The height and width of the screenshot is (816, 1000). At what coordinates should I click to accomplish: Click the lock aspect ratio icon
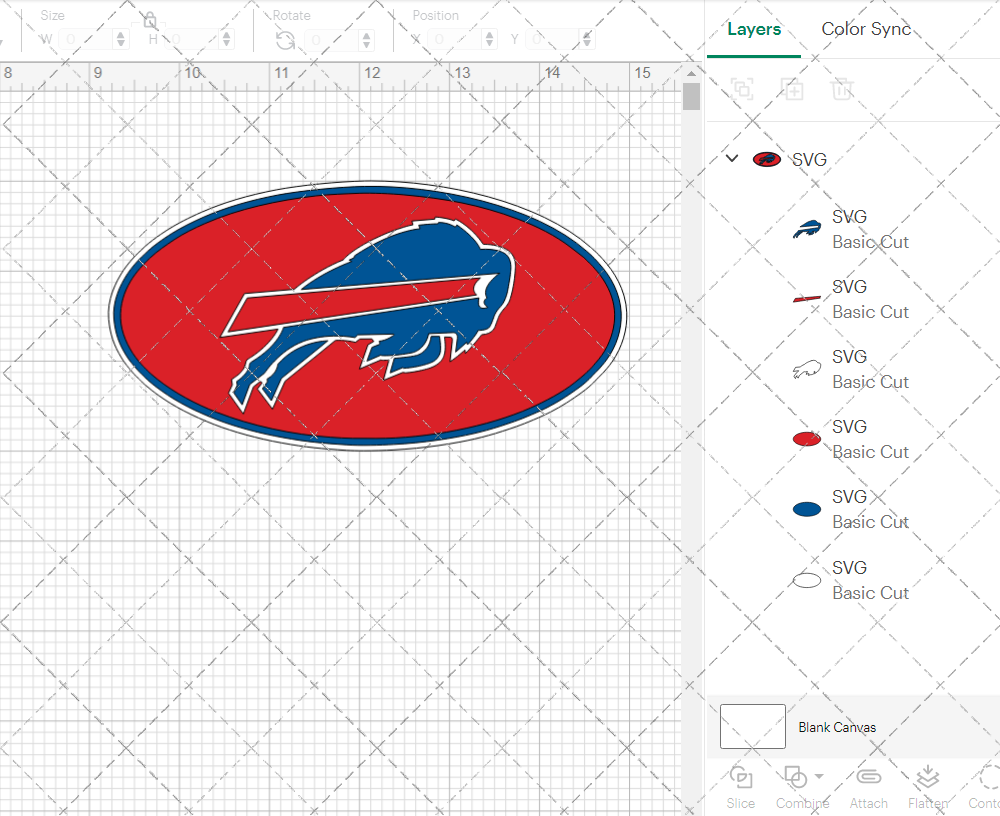tap(150, 20)
